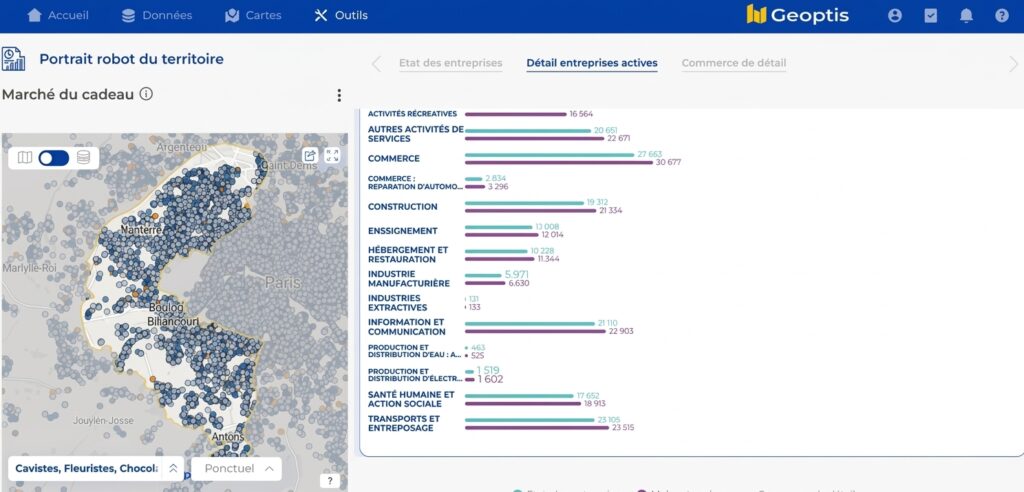Screen dimensions: 1024x492
Task: Click the HÉBERGEMENT ET RESTAURATION label
Action: [408, 255]
